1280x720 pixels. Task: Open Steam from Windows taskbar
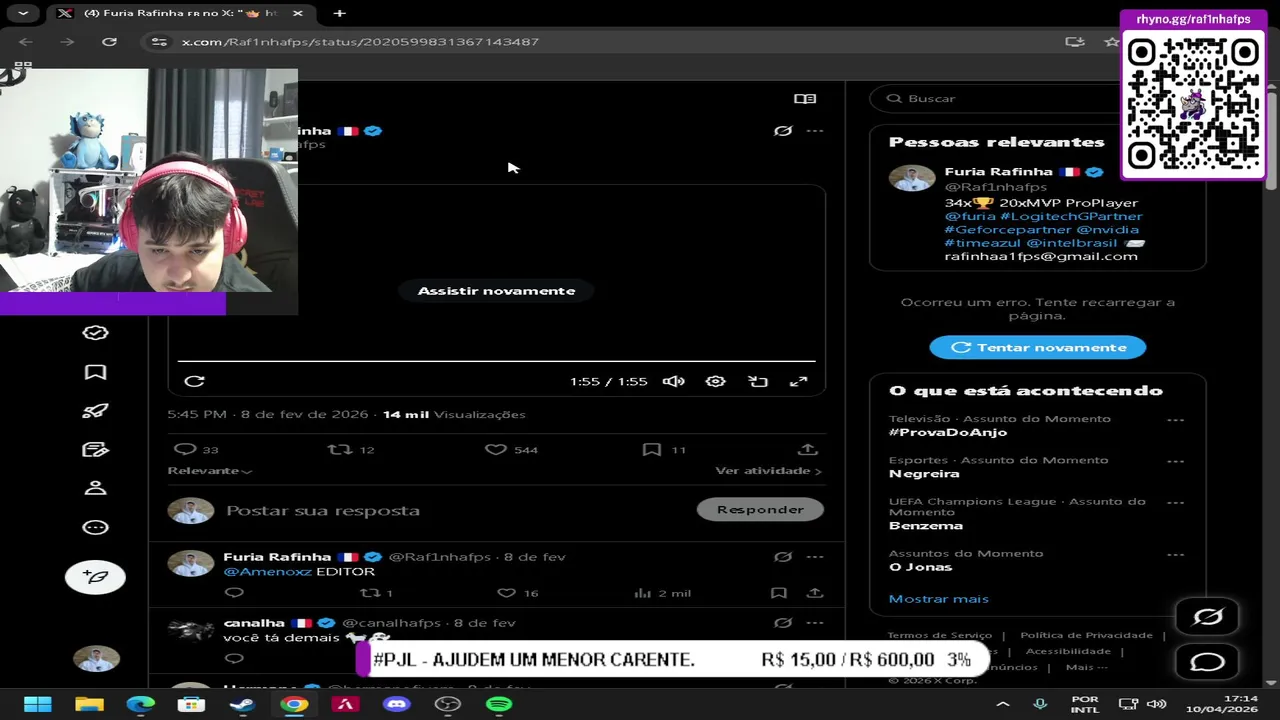(242, 705)
